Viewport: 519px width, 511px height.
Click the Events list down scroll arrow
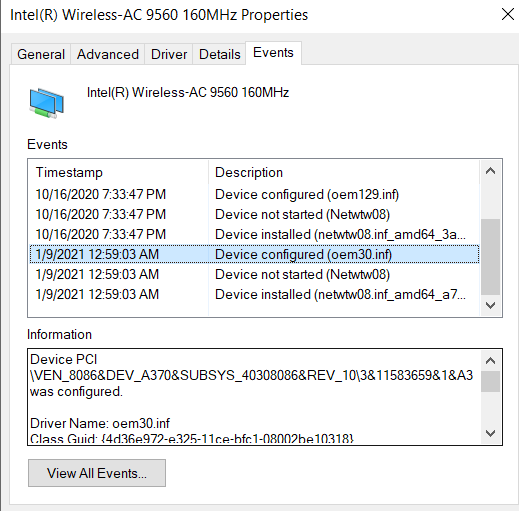(490, 305)
